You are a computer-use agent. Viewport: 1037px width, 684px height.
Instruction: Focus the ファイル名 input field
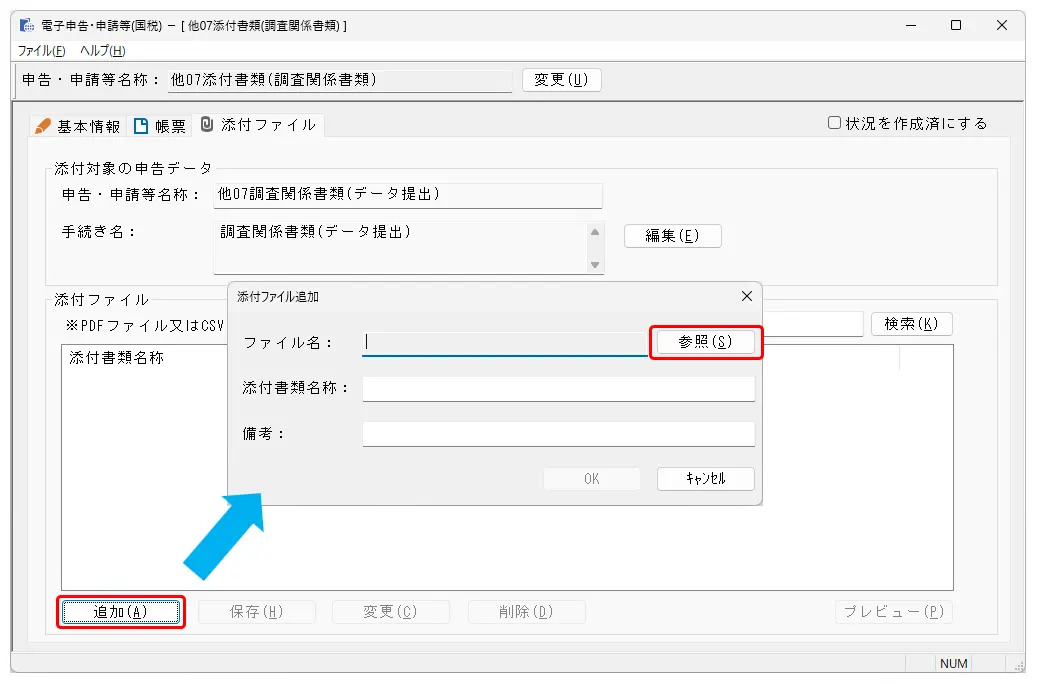coord(505,342)
